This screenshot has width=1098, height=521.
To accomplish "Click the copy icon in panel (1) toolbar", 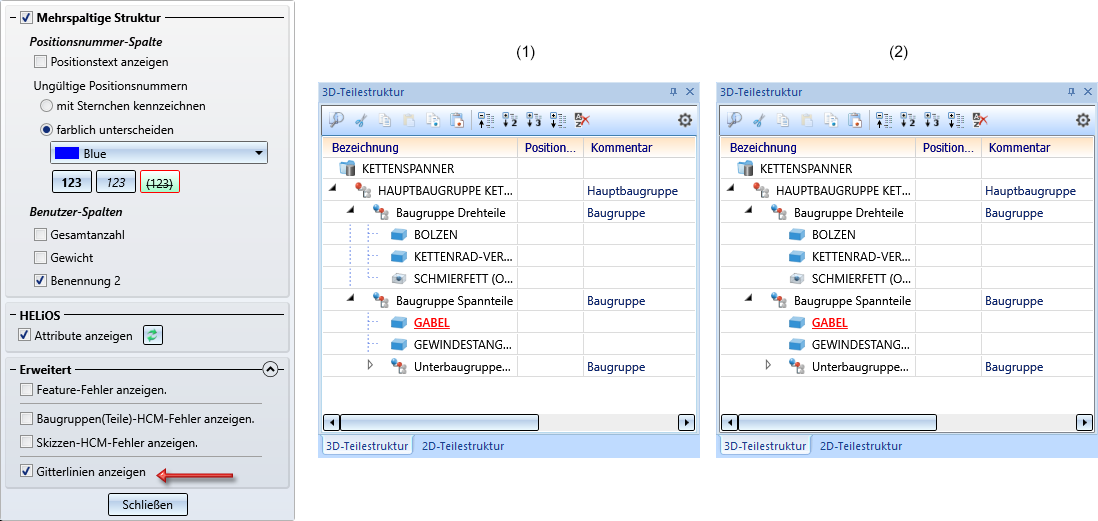I will pyautogui.click(x=384, y=120).
